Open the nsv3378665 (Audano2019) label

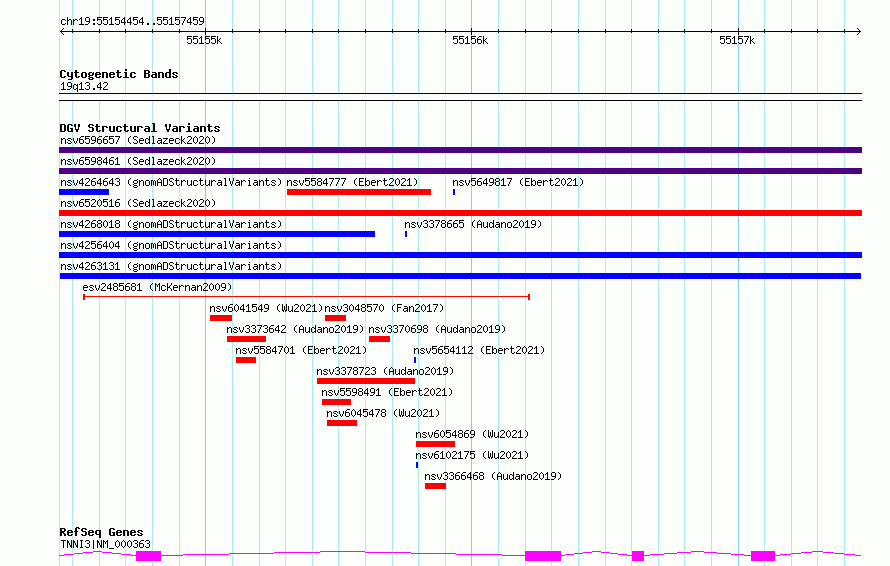(473, 224)
